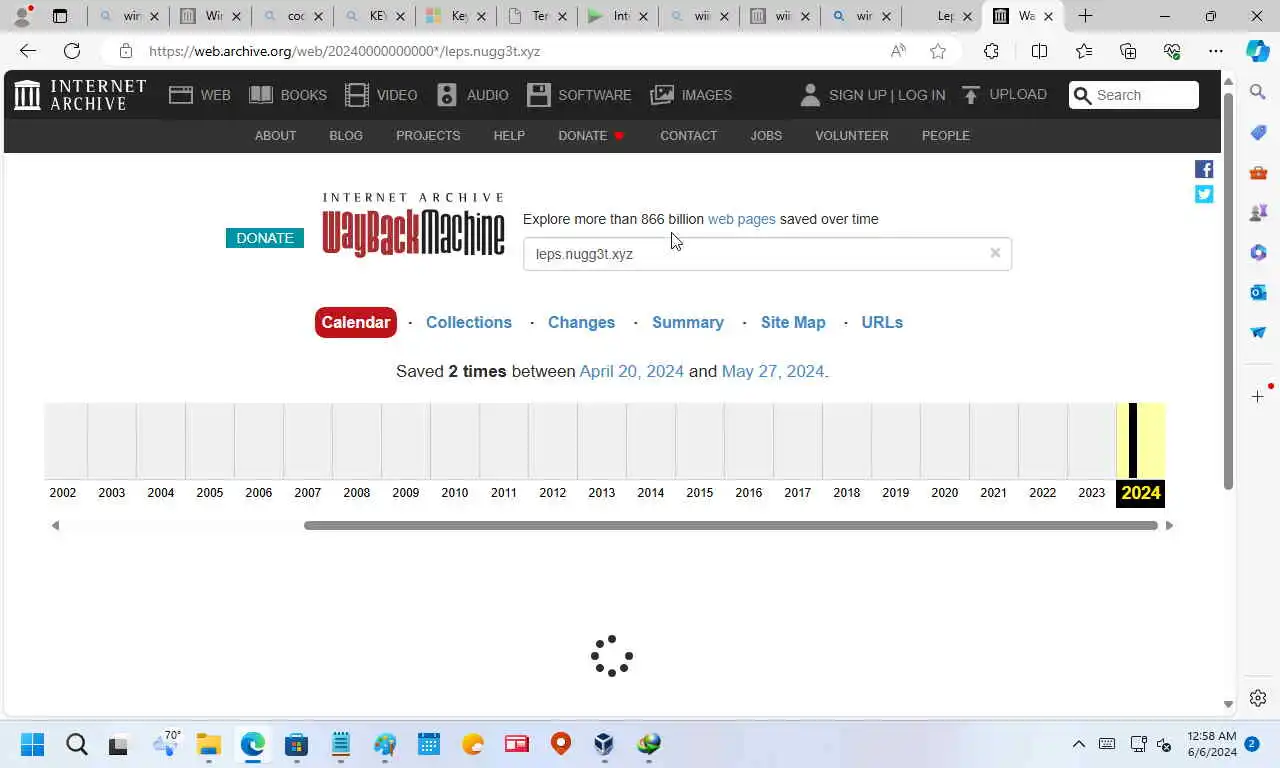Add a new app to sidebar
Image resolution: width=1280 pixels, height=768 pixels.
pos(1258,397)
